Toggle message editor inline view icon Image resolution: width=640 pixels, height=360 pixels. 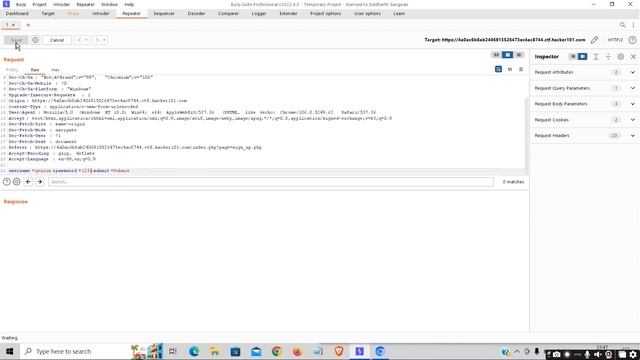tap(498, 69)
